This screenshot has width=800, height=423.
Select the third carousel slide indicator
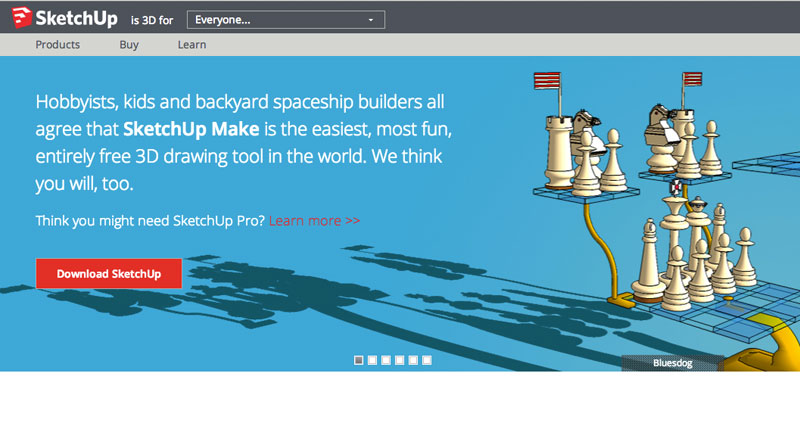[386, 360]
